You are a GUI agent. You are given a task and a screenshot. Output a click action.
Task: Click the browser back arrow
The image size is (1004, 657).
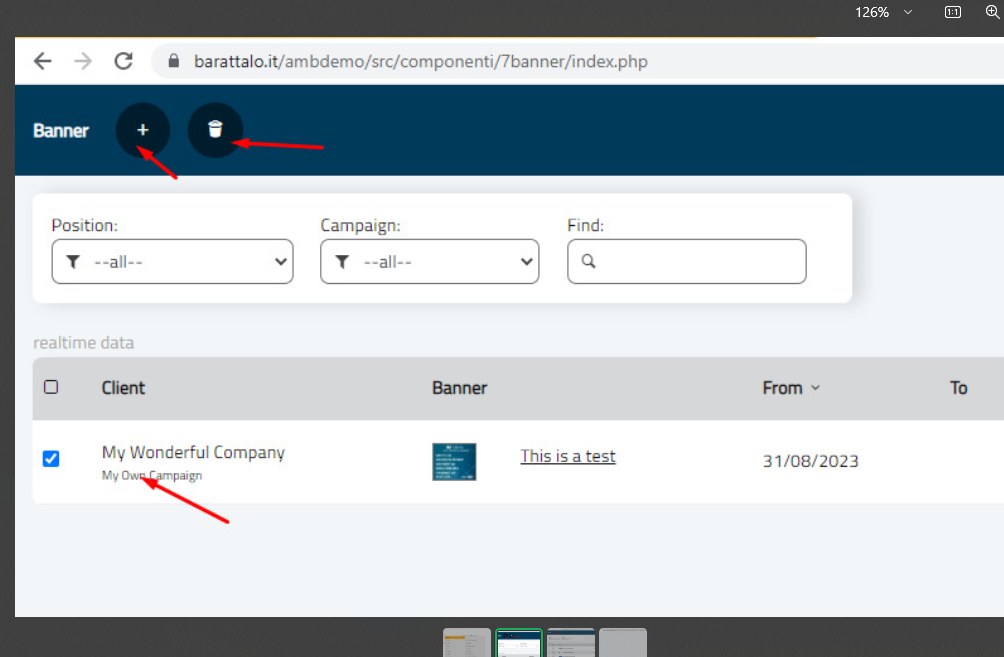coord(43,61)
